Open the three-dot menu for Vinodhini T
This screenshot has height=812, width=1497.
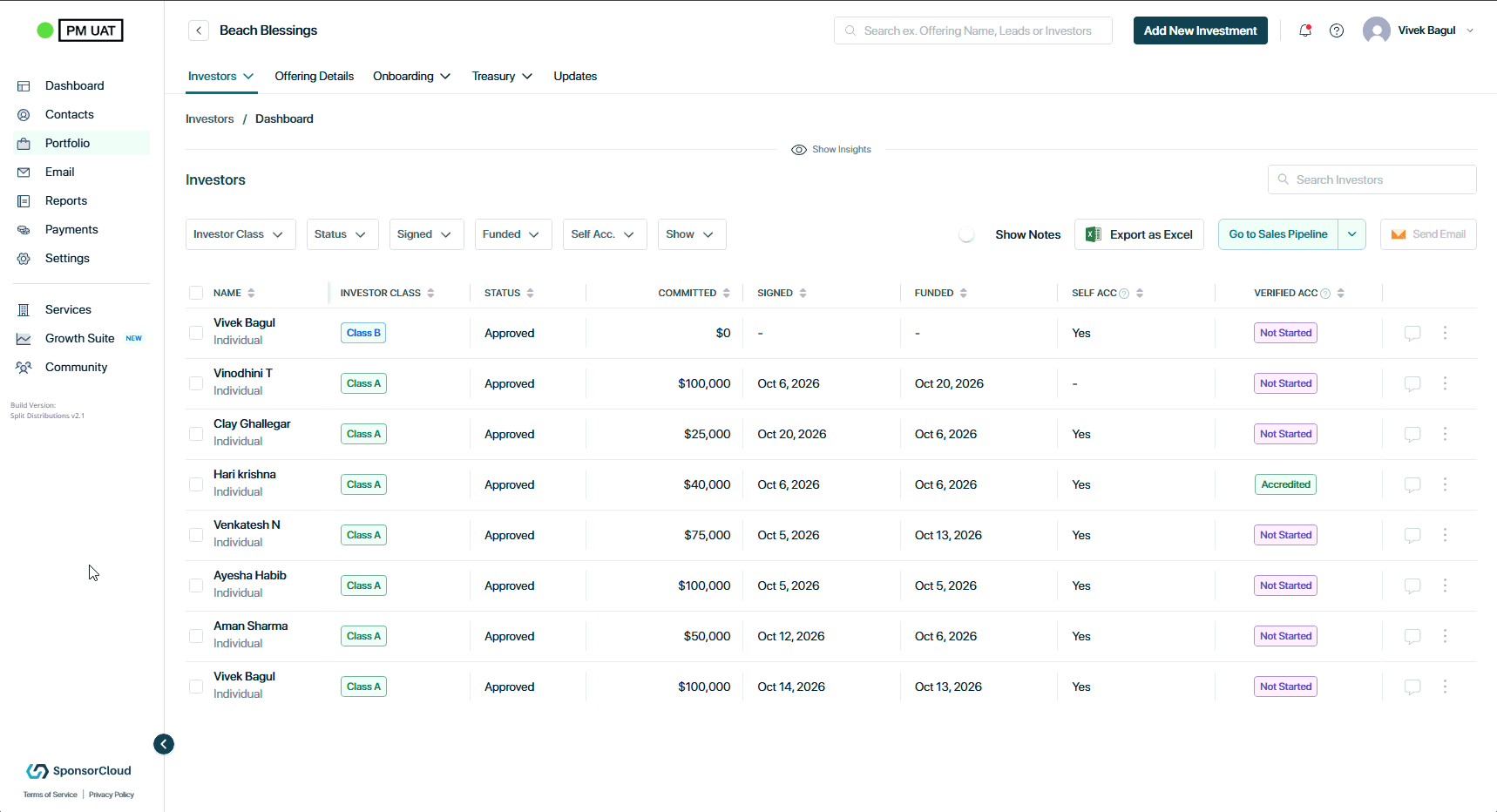pyautogui.click(x=1445, y=383)
